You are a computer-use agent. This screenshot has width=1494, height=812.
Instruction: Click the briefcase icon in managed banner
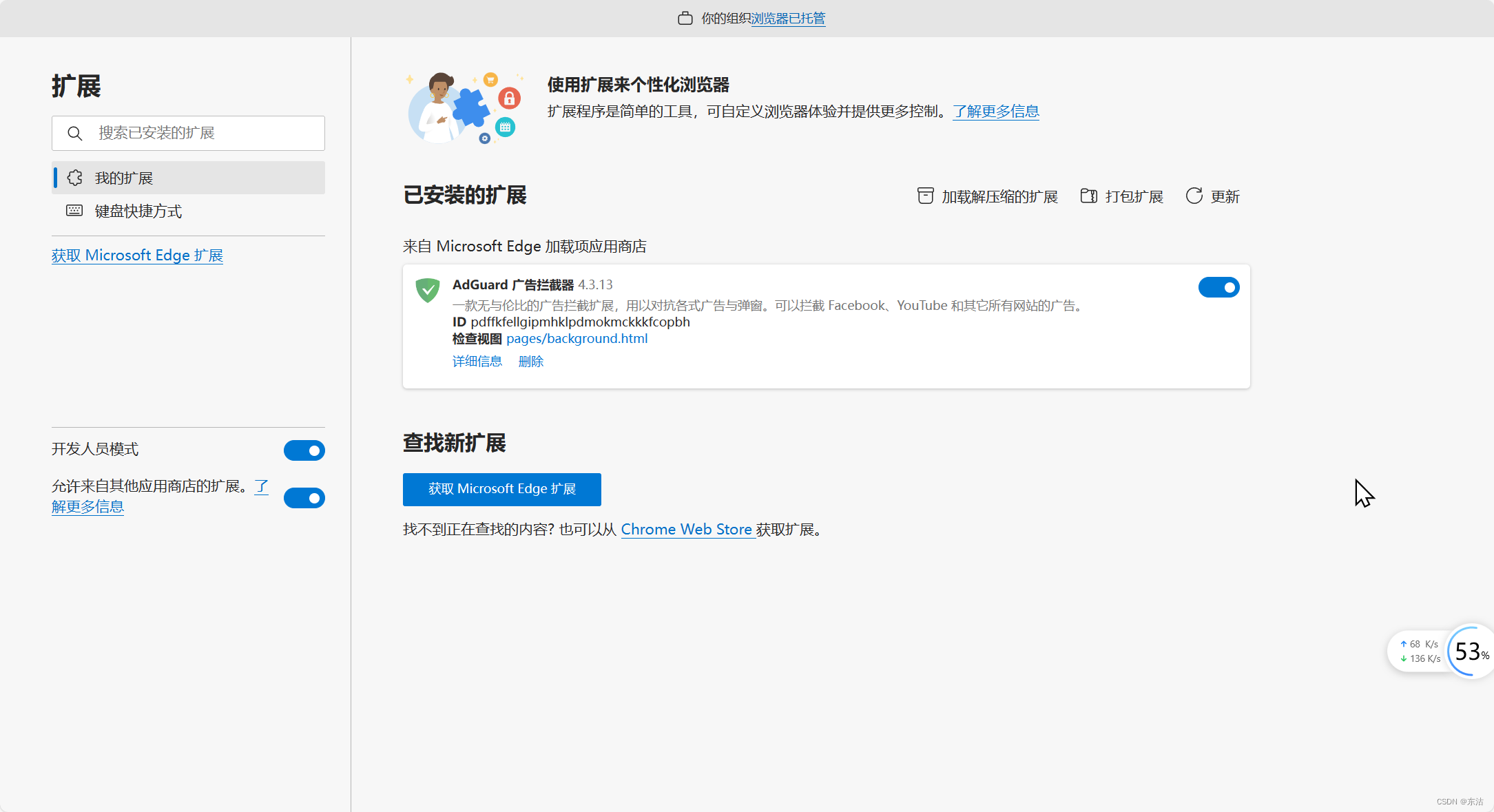click(685, 19)
